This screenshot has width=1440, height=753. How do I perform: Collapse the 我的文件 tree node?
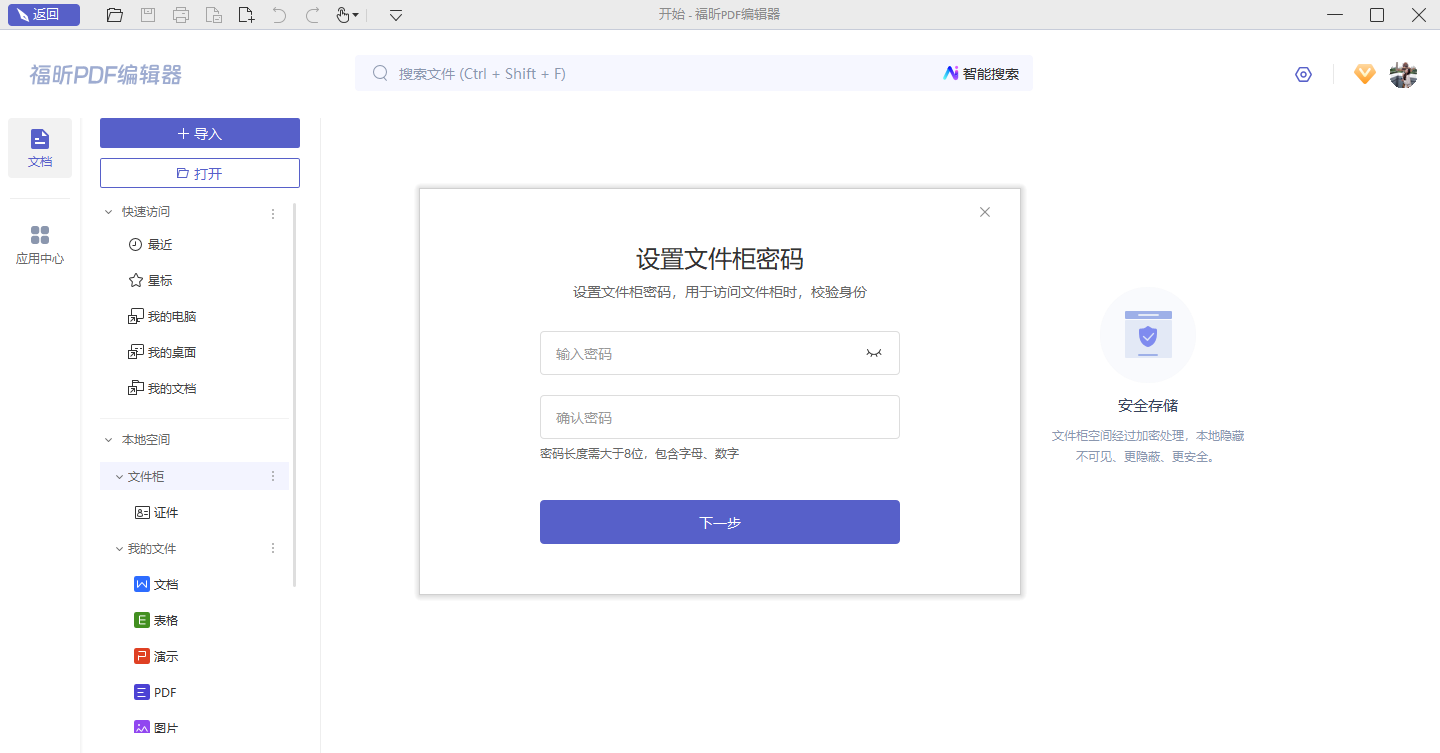[x=119, y=548]
